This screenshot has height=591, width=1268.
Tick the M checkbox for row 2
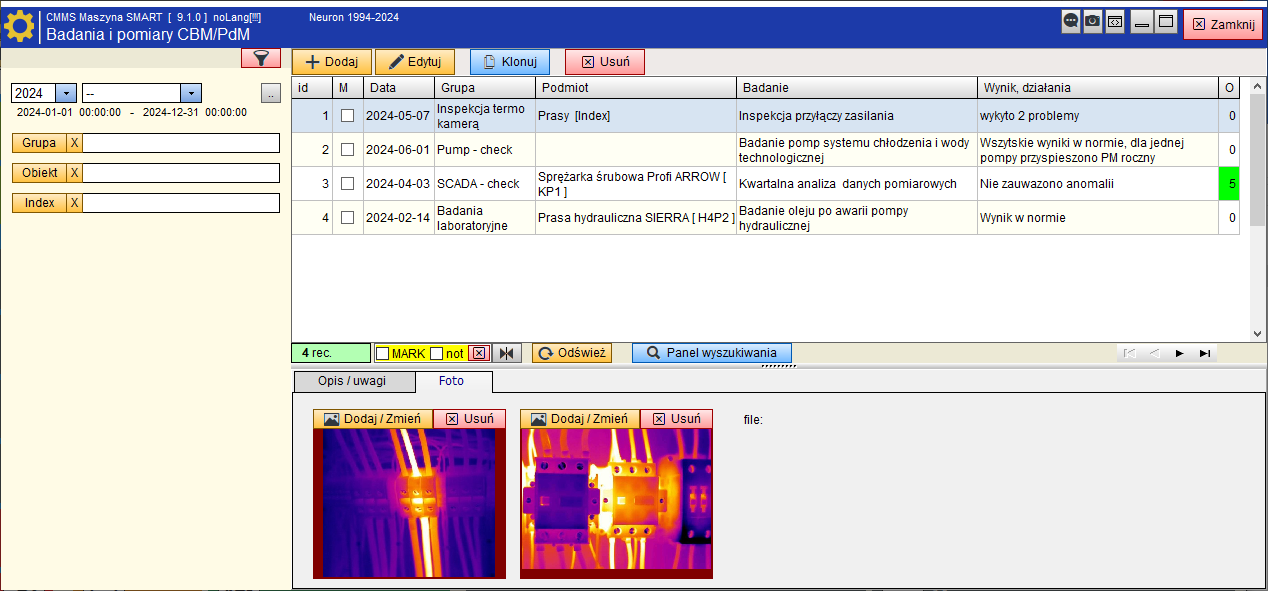click(x=347, y=150)
